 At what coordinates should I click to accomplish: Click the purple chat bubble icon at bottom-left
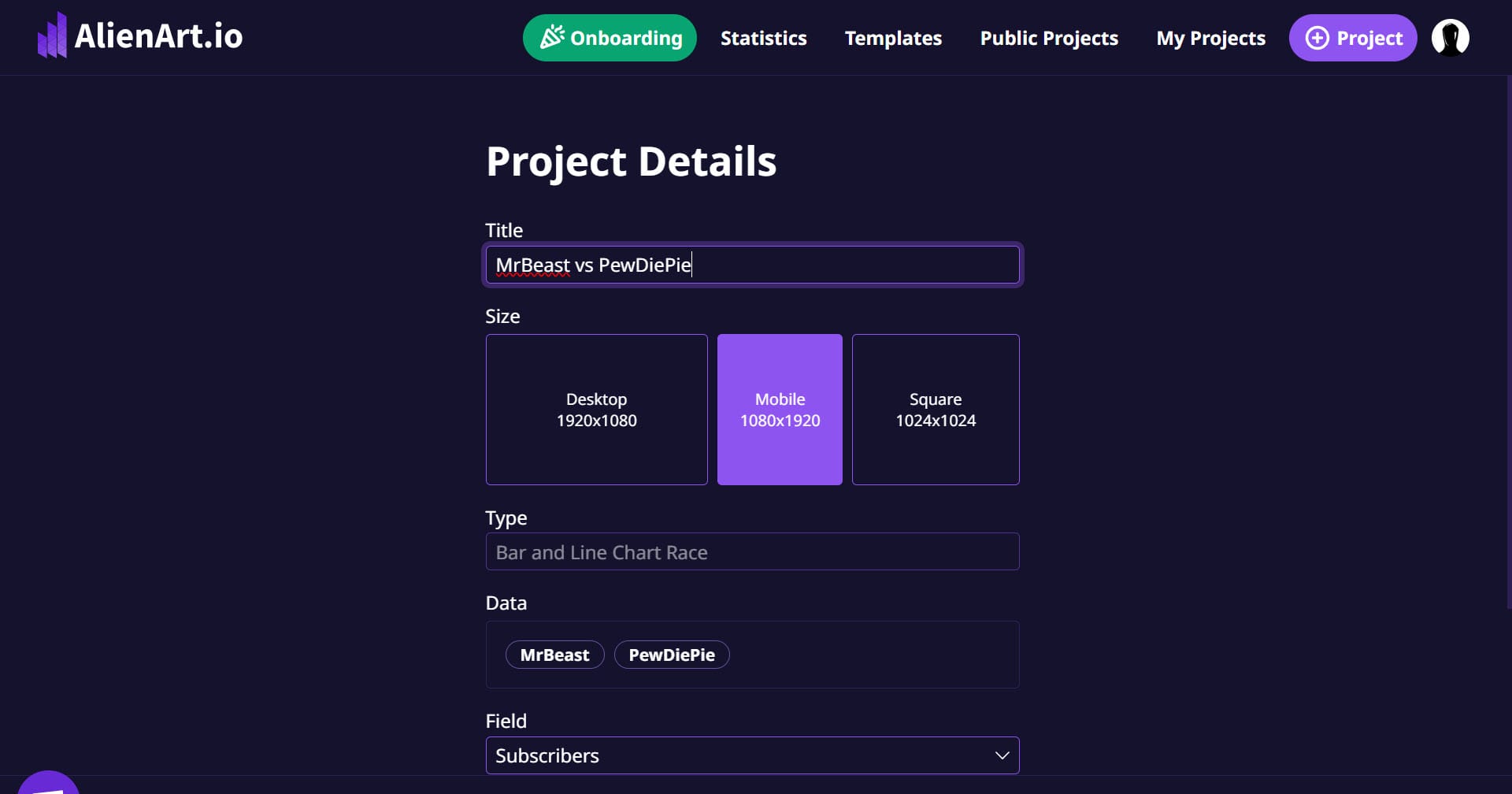48,783
